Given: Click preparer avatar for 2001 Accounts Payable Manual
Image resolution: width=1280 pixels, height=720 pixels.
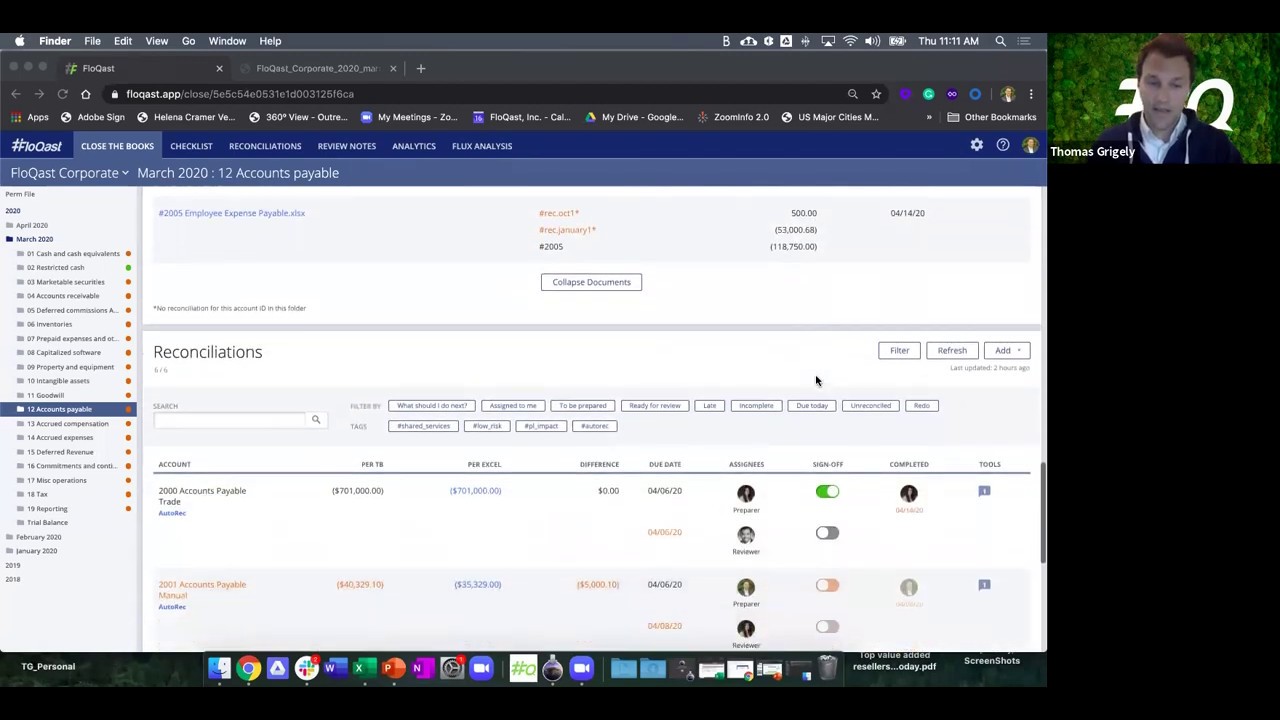Looking at the screenshot, I should click(x=746, y=587).
